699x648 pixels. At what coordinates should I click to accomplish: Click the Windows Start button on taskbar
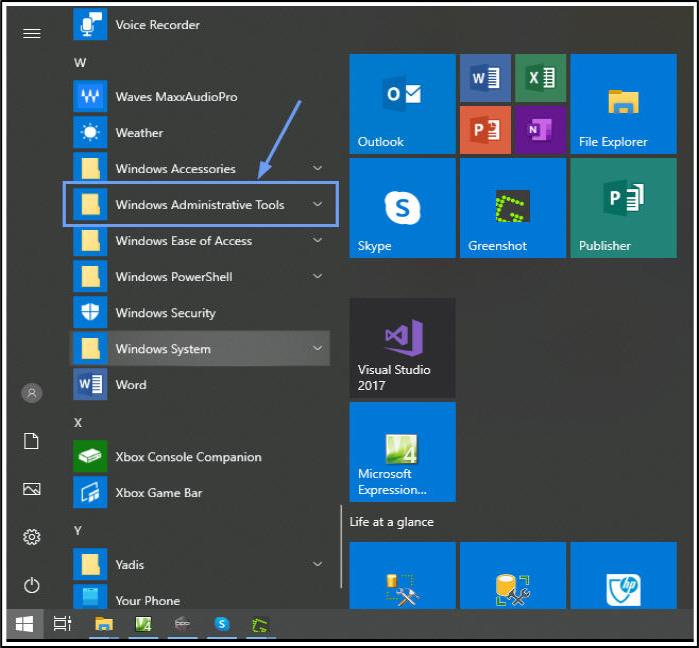coord(25,624)
